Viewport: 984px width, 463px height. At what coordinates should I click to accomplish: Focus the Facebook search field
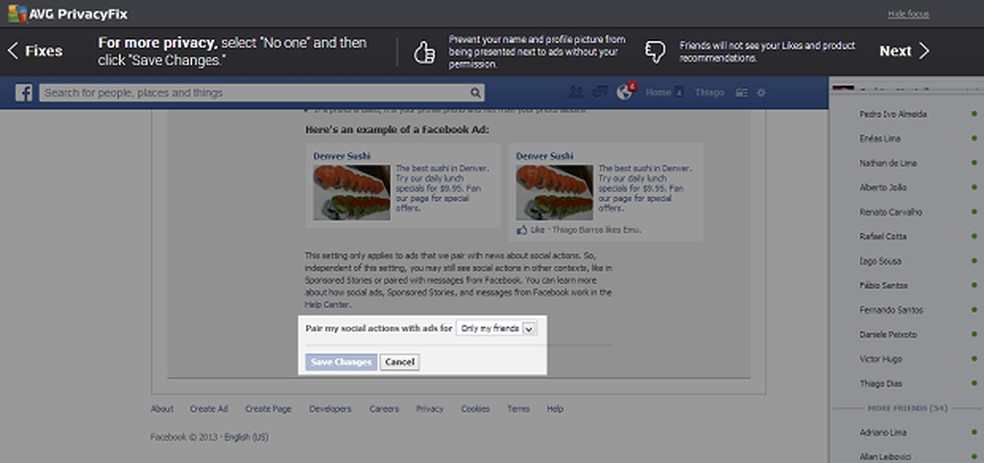(x=262, y=93)
